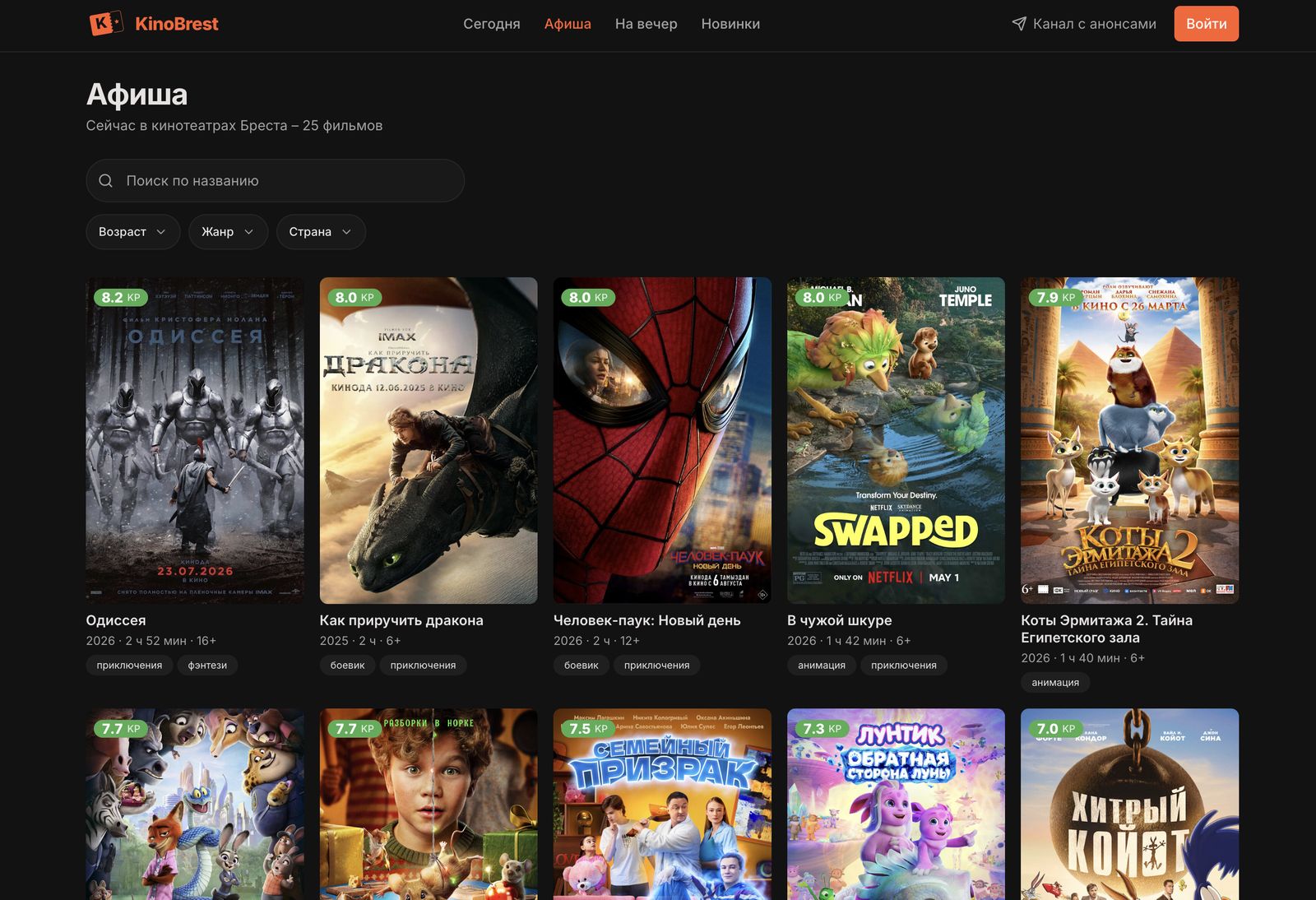Click the 7.9 KP rating badge on Коты Эрмитажа
1316x900 pixels.
[1056, 297]
